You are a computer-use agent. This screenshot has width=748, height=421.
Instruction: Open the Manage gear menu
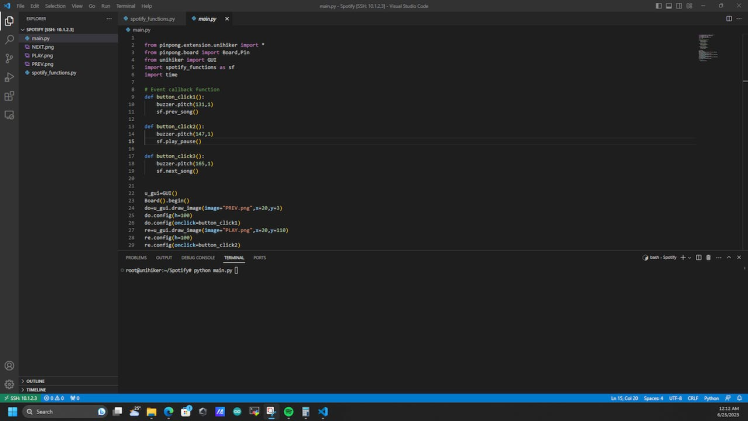click(9, 384)
